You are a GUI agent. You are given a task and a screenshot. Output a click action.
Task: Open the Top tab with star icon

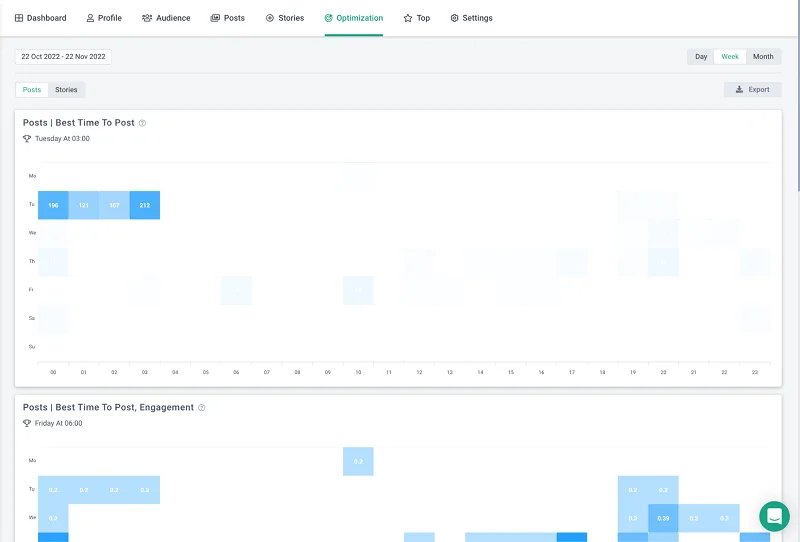click(x=417, y=18)
